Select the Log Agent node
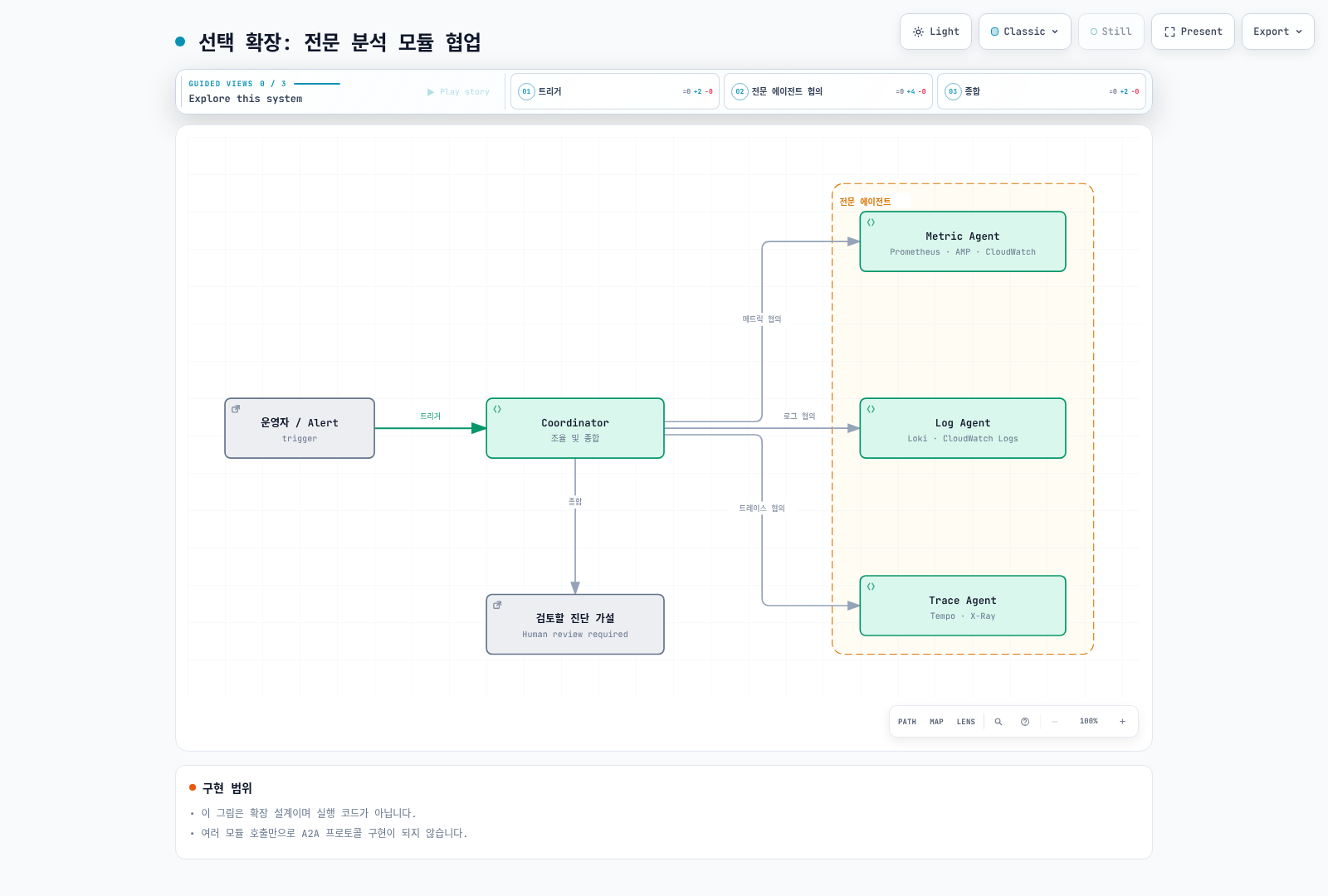The image size is (1328, 896). [963, 428]
